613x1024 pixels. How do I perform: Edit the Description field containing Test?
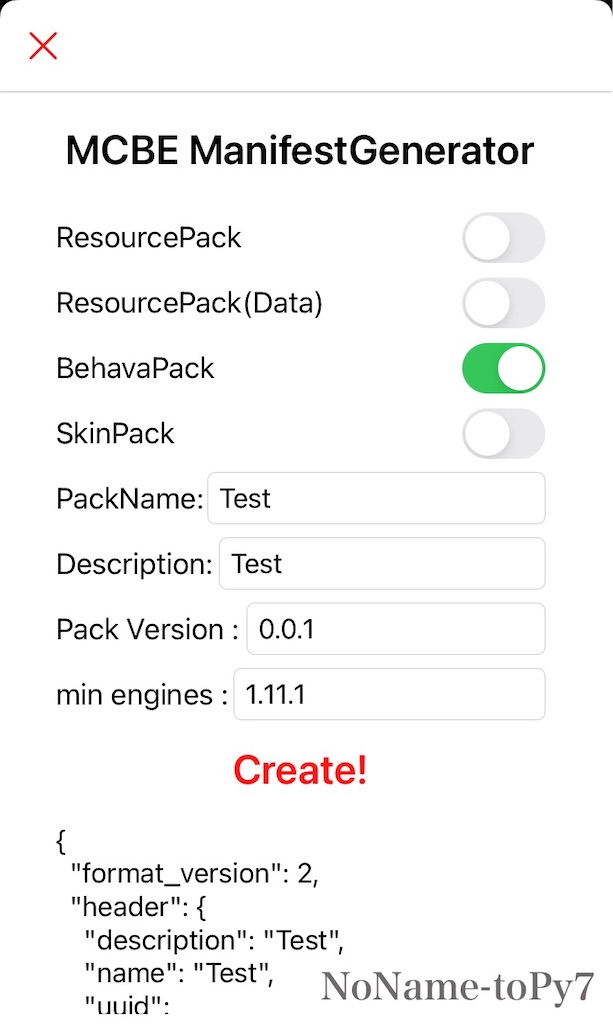tap(382, 564)
